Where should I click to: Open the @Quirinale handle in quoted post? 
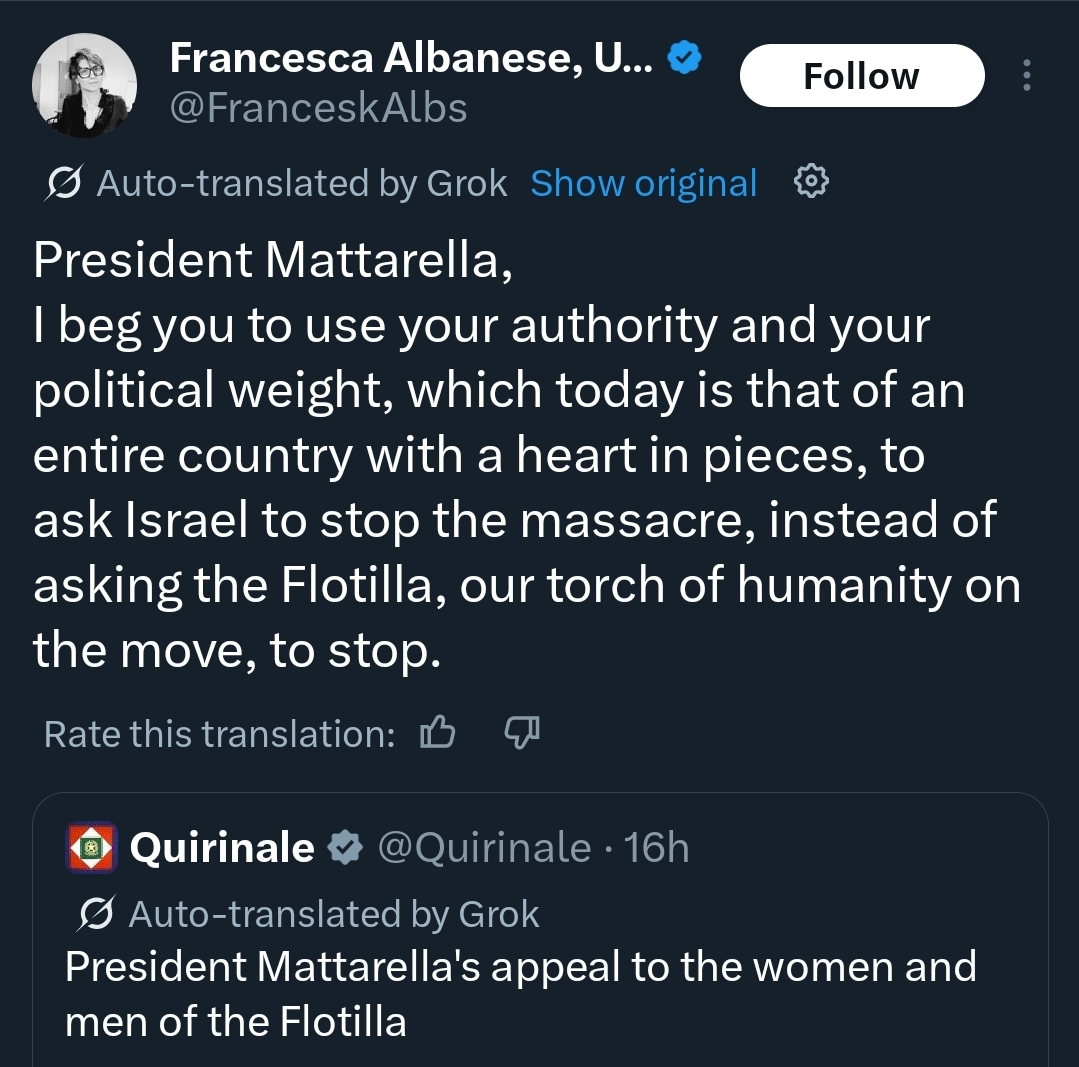[483, 848]
